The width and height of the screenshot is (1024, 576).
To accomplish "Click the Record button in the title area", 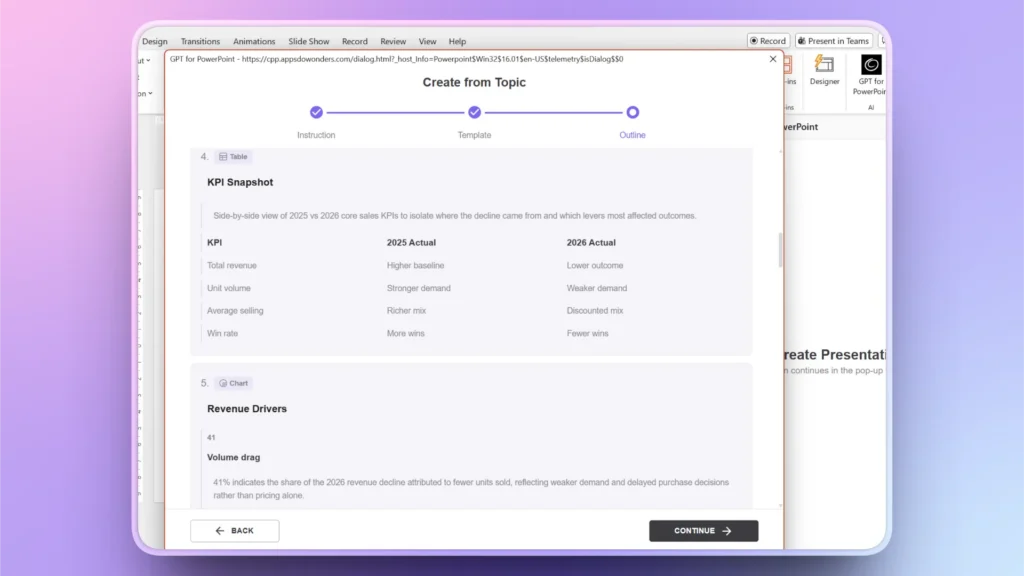I will tap(768, 40).
